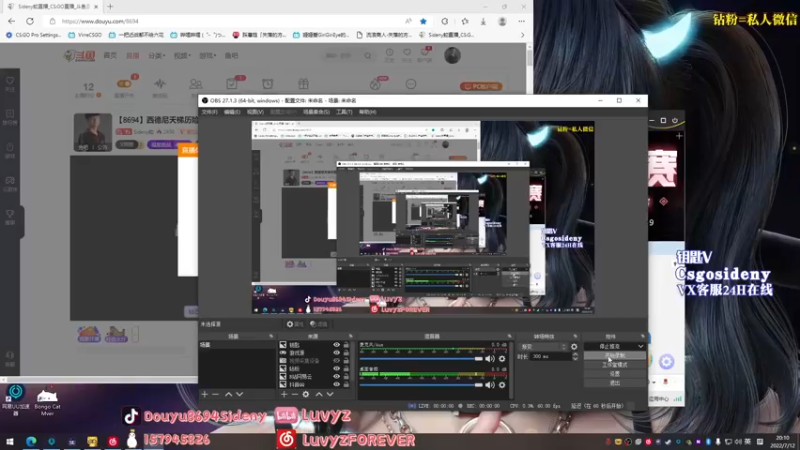Increase transition duration with up stepper
The image size is (800, 450).
pos(575,355)
